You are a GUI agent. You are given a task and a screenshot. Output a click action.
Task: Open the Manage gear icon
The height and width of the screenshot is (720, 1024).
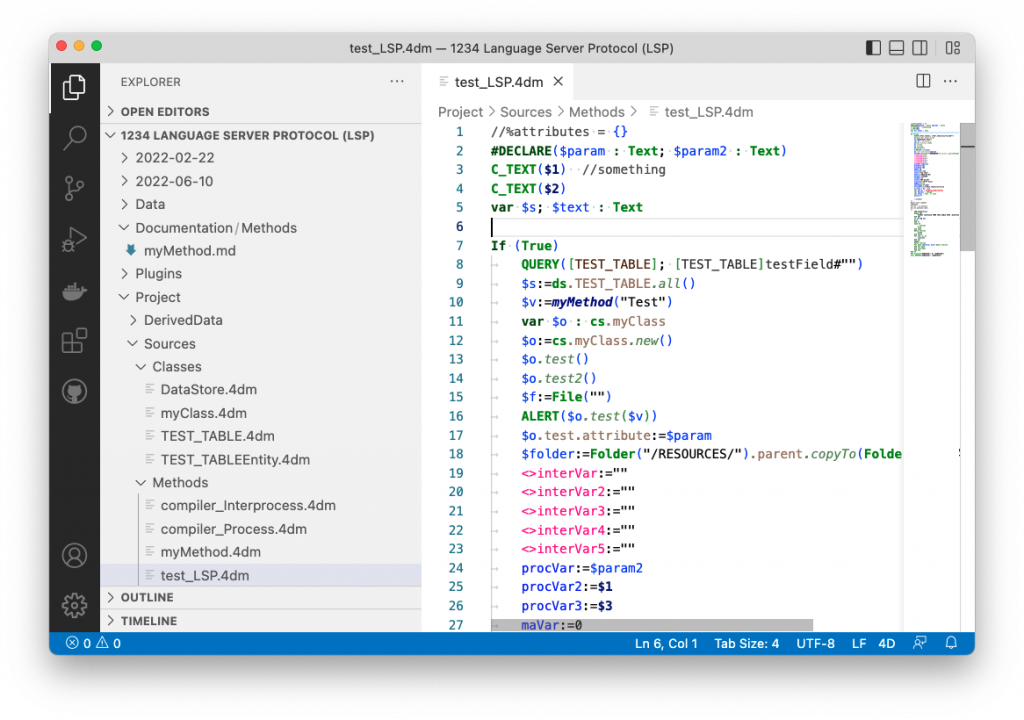[x=74, y=606]
